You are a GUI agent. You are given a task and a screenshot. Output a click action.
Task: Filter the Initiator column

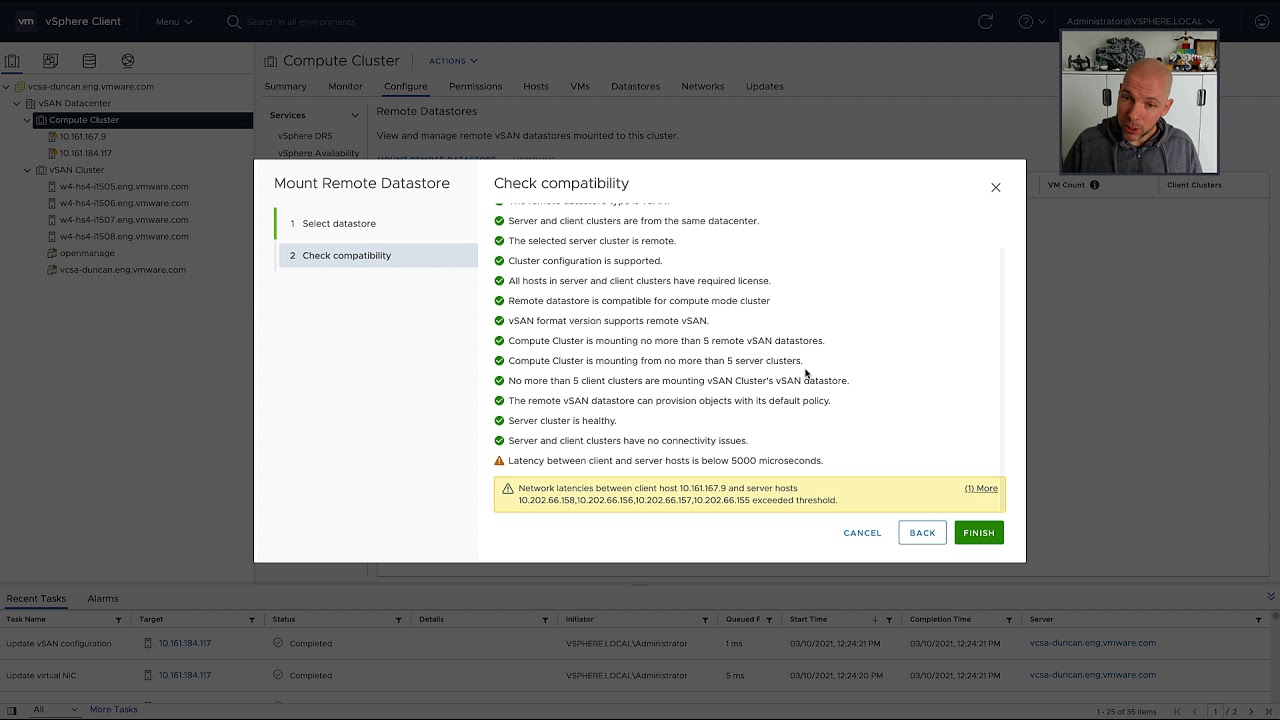(x=705, y=620)
